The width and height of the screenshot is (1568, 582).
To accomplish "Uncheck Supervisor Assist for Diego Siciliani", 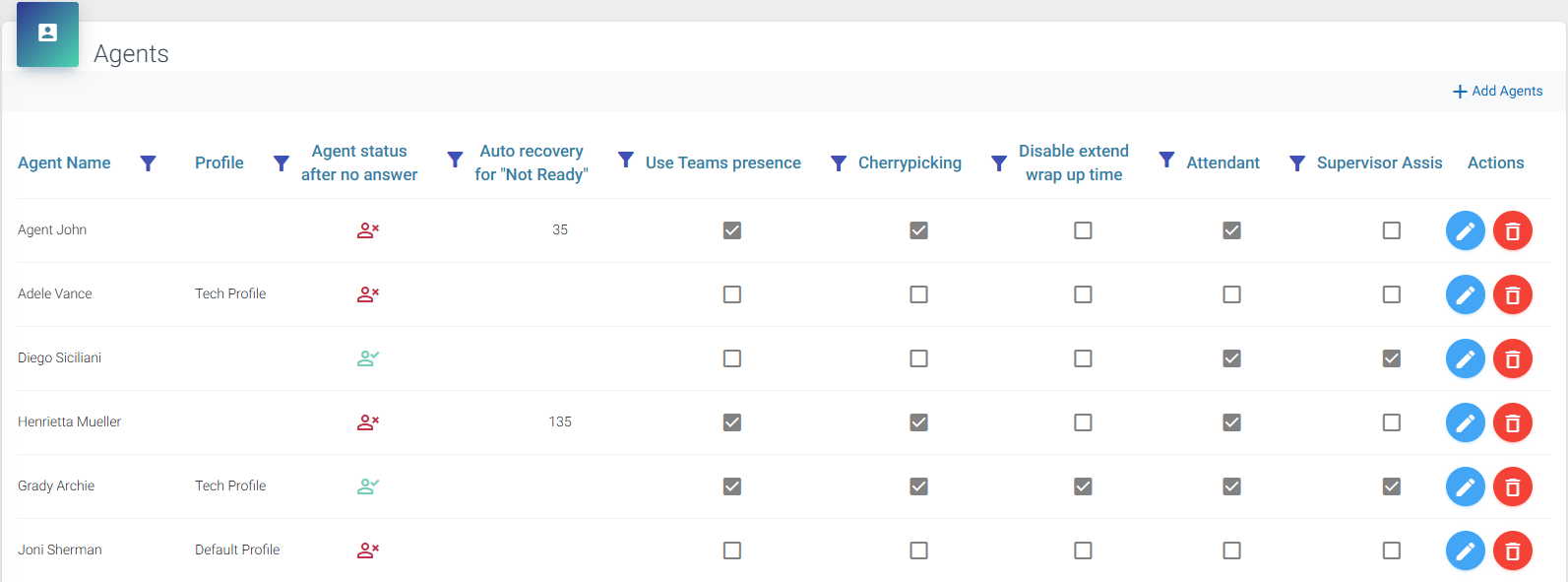I will [1391, 358].
